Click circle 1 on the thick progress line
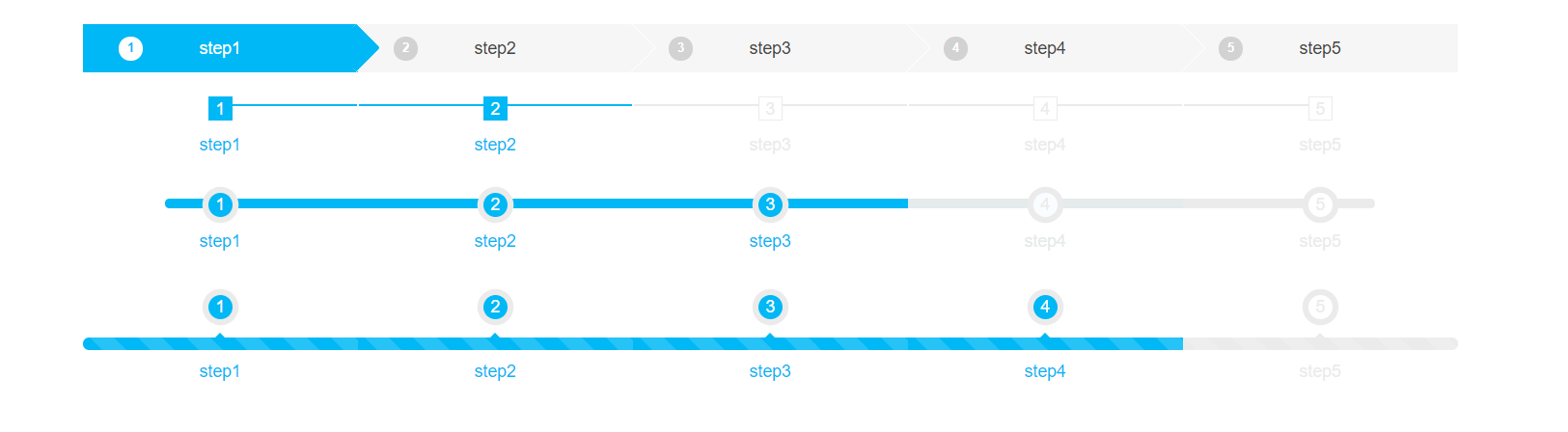This screenshot has height=432, width=1568. (220, 204)
